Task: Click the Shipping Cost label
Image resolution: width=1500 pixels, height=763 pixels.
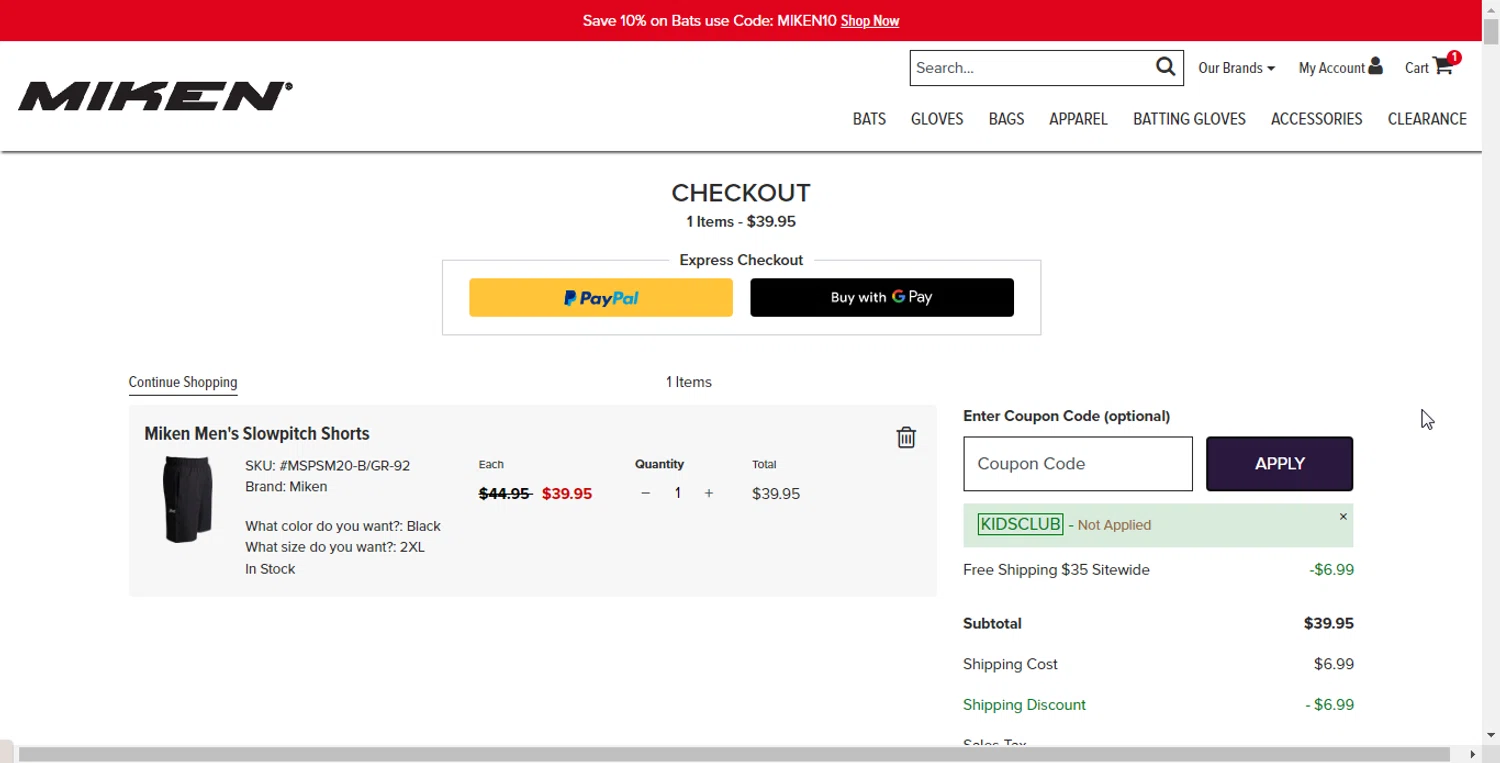Action: (x=1010, y=664)
